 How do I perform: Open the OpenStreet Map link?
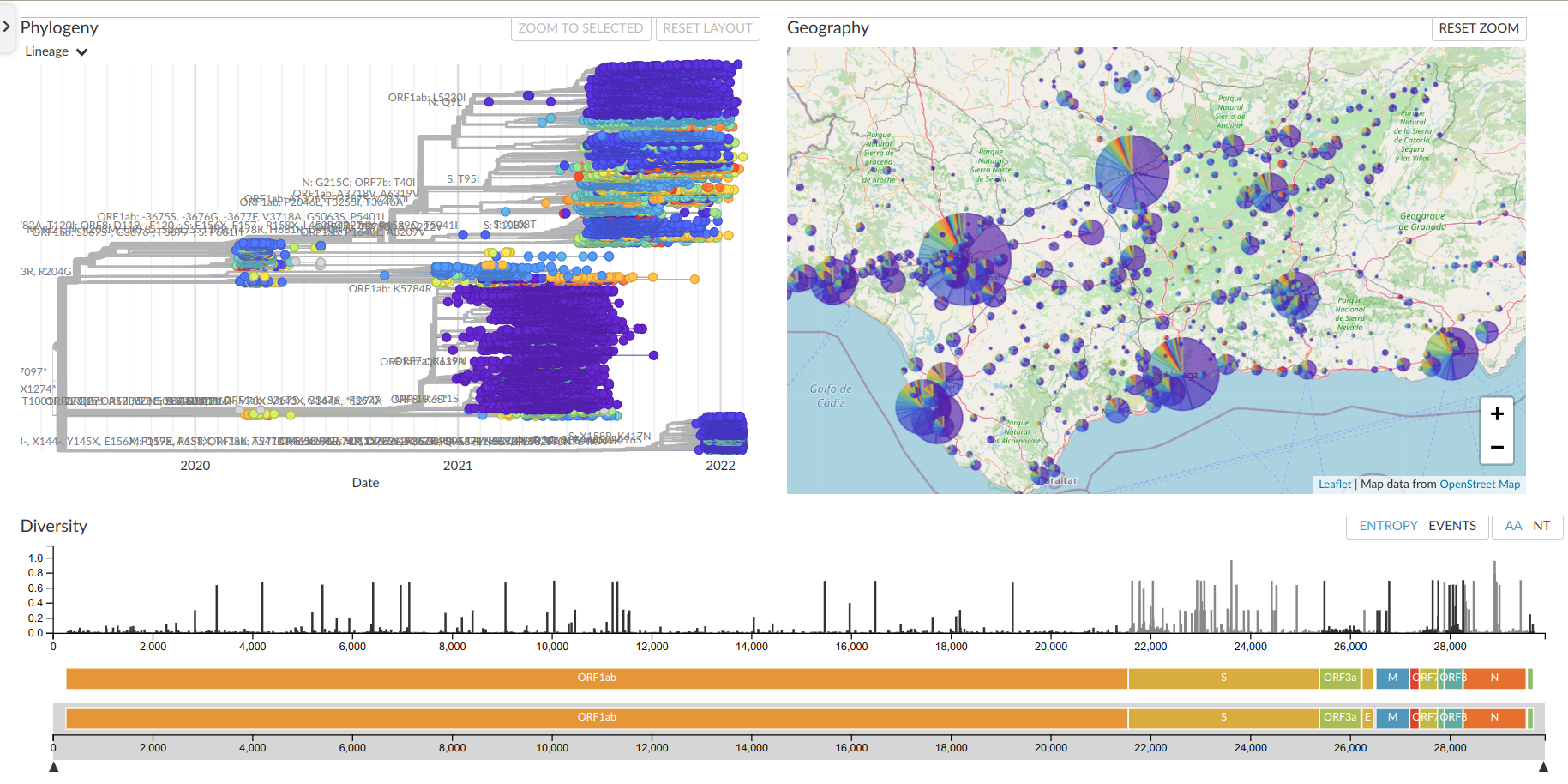coord(1480,485)
